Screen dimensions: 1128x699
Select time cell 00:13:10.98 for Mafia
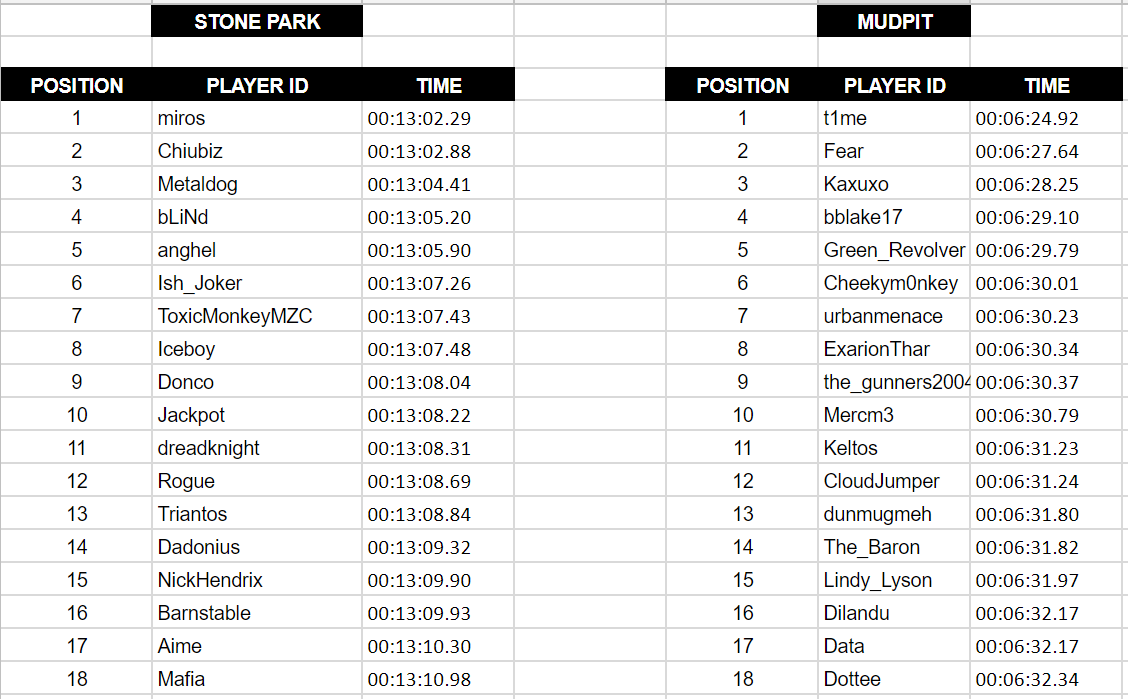click(x=438, y=679)
